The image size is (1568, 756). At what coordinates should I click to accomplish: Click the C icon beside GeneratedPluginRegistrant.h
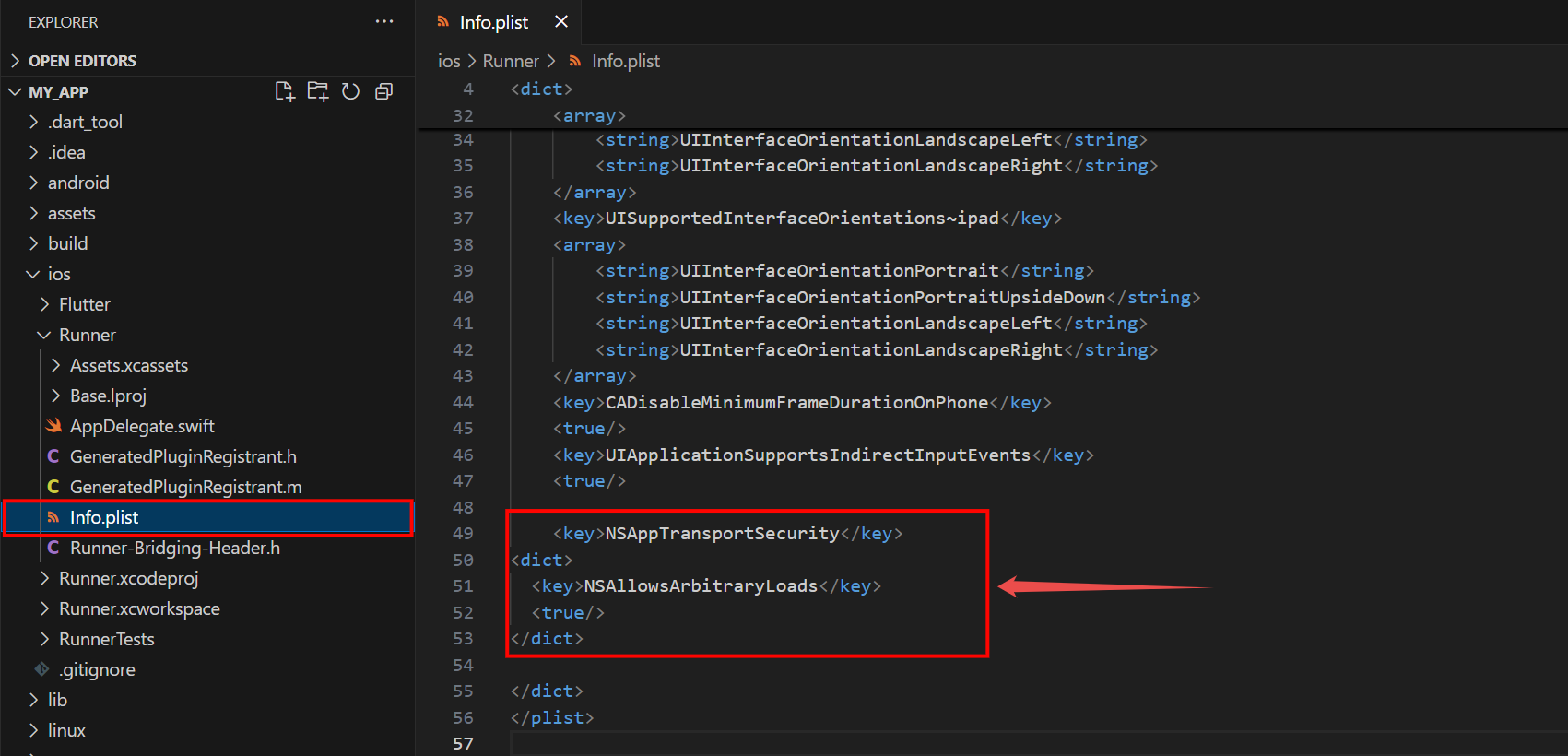pyautogui.click(x=53, y=456)
